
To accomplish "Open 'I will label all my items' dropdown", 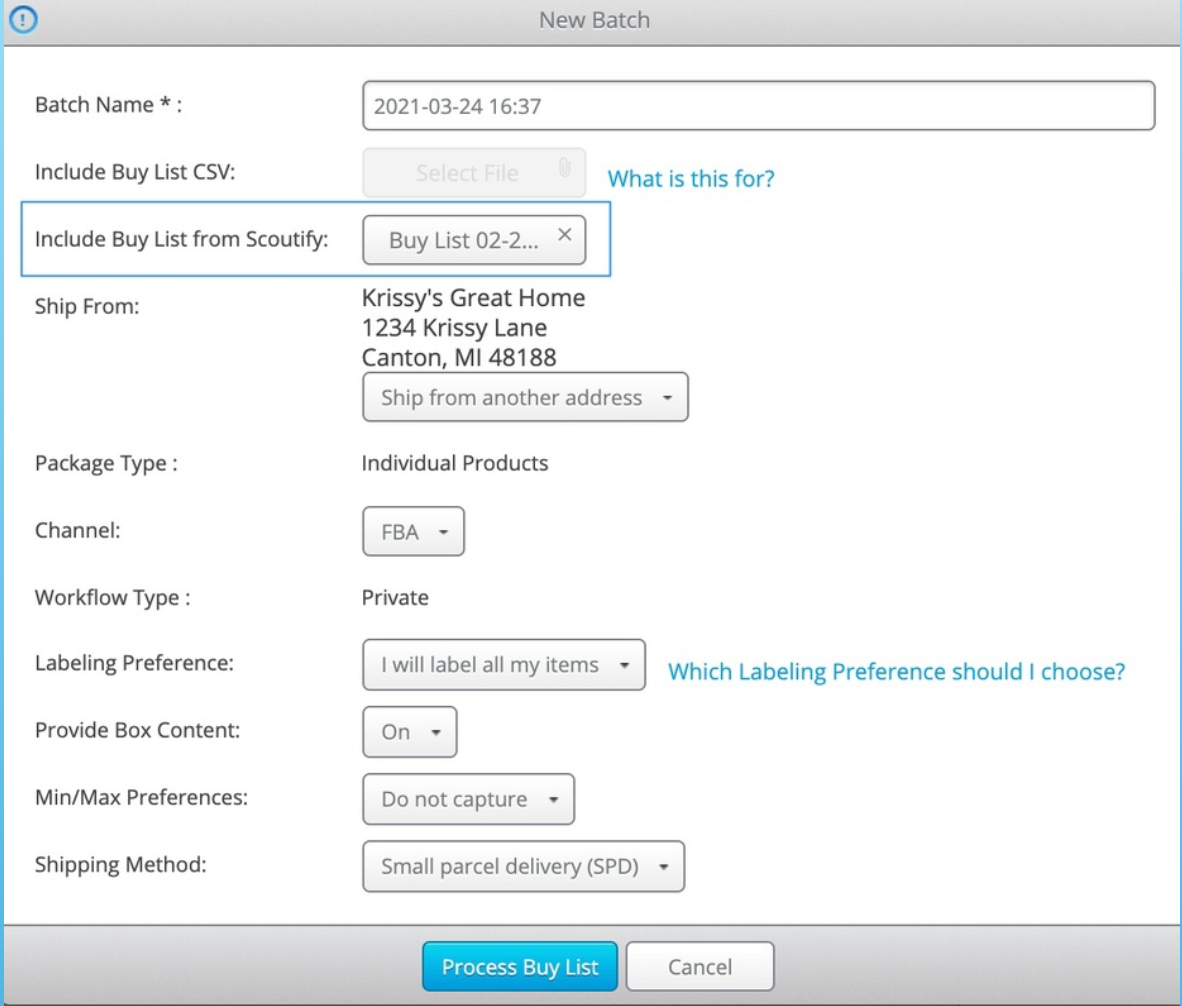I will click(504, 665).
